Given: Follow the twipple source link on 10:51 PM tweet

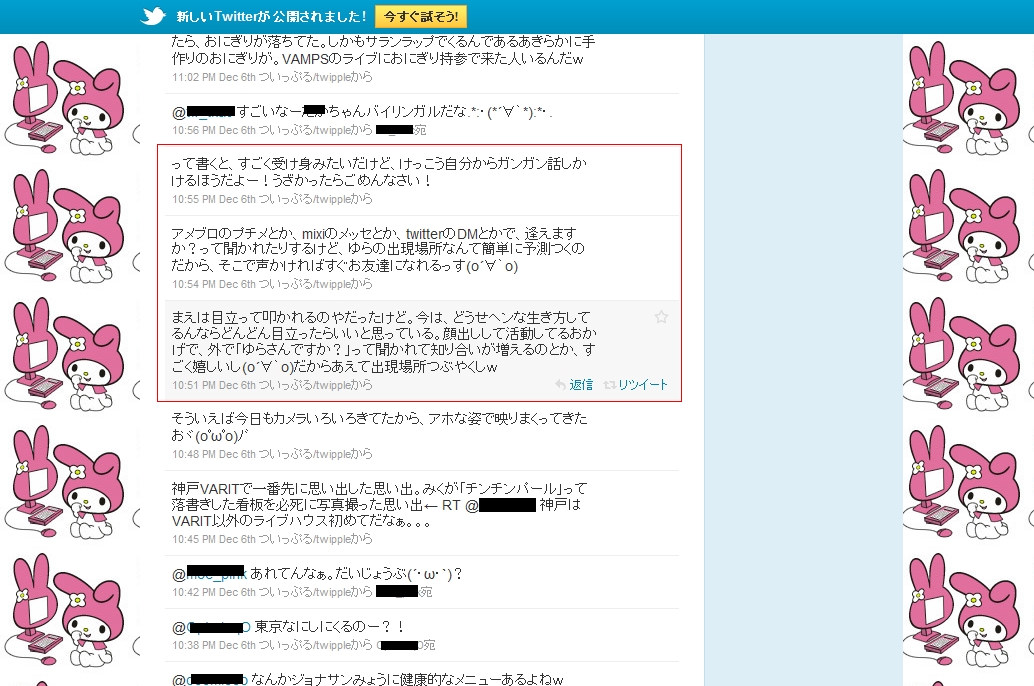Looking at the screenshot, I should 305,385.
